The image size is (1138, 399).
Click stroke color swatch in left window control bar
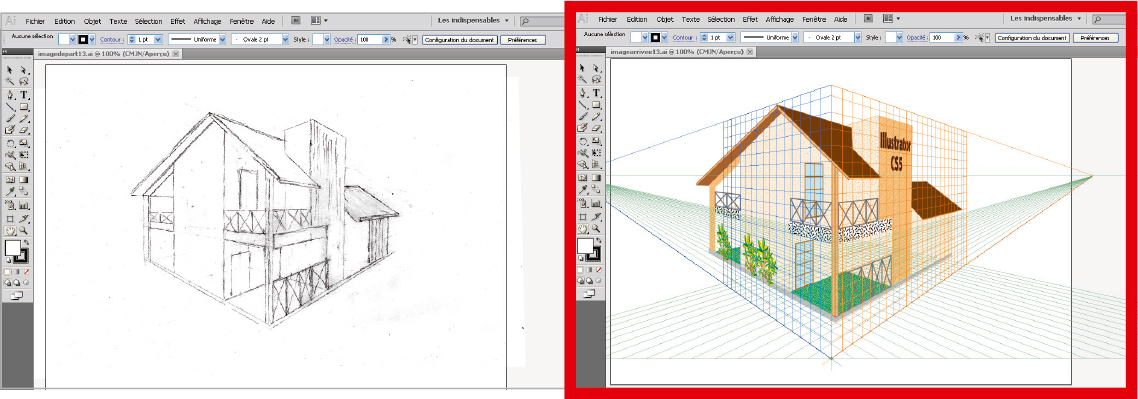click(82, 39)
